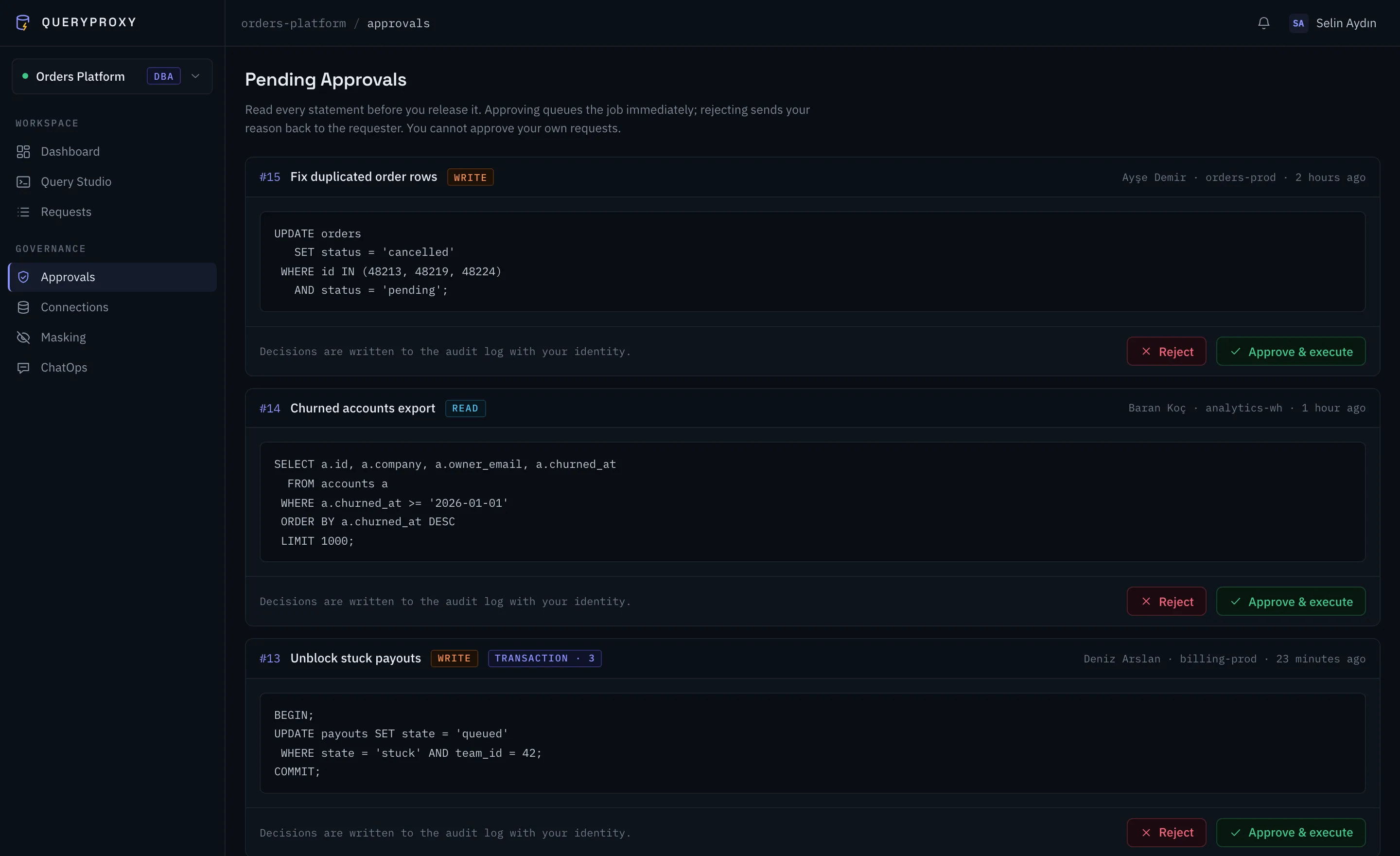
Task: Click the Dashboard grid icon
Action: pos(23,152)
